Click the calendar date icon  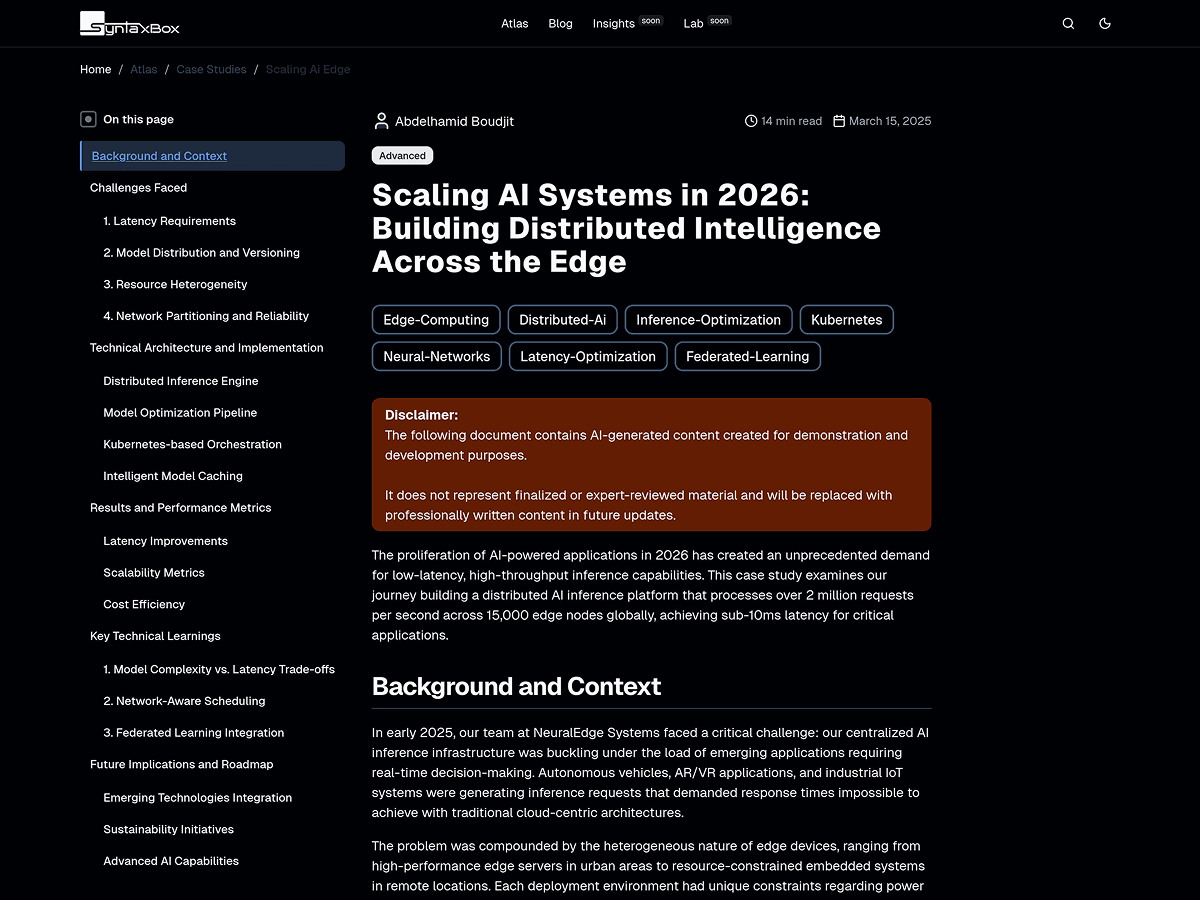pyautogui.click(x=839, y=121)
